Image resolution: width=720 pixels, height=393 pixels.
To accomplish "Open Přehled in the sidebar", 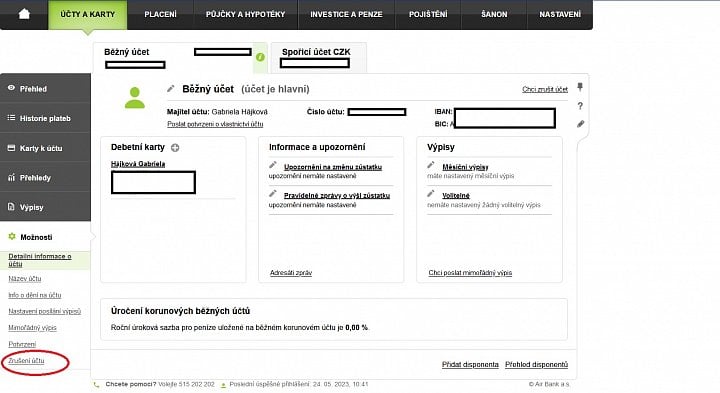I will tap(45, 88).
